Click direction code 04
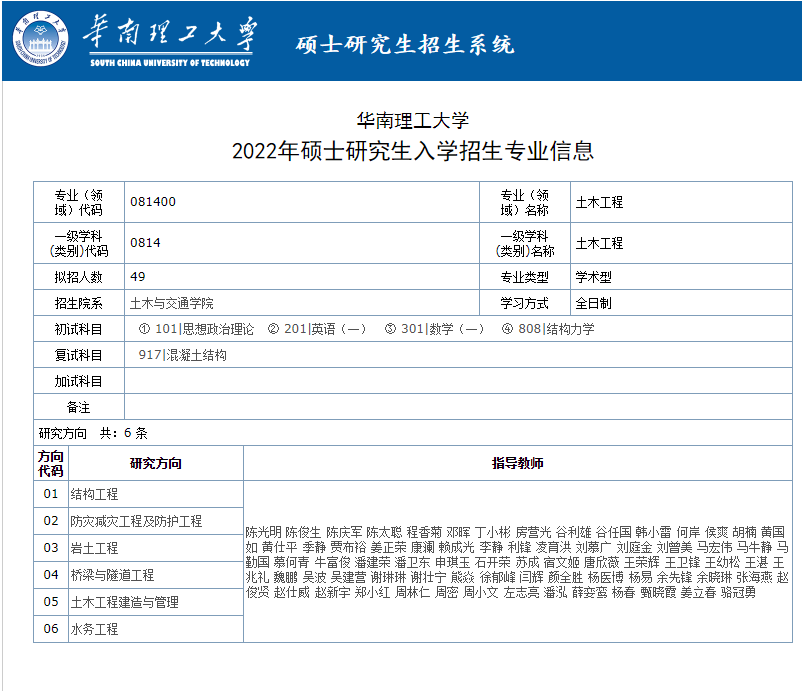The height and width of the screenshot is (691, 812). 51,574
